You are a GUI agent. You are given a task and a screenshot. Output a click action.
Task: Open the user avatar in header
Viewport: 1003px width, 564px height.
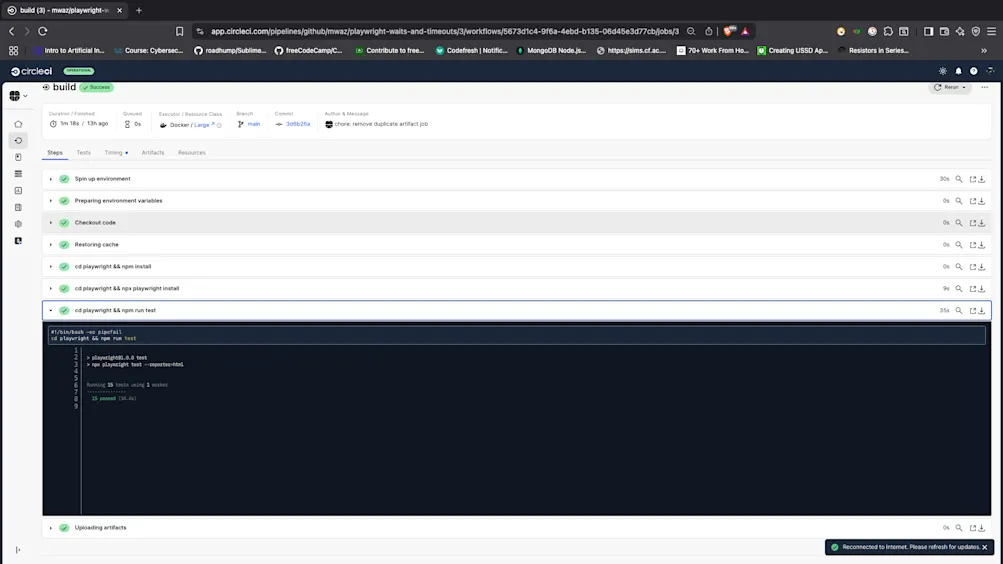coord(990,71)
